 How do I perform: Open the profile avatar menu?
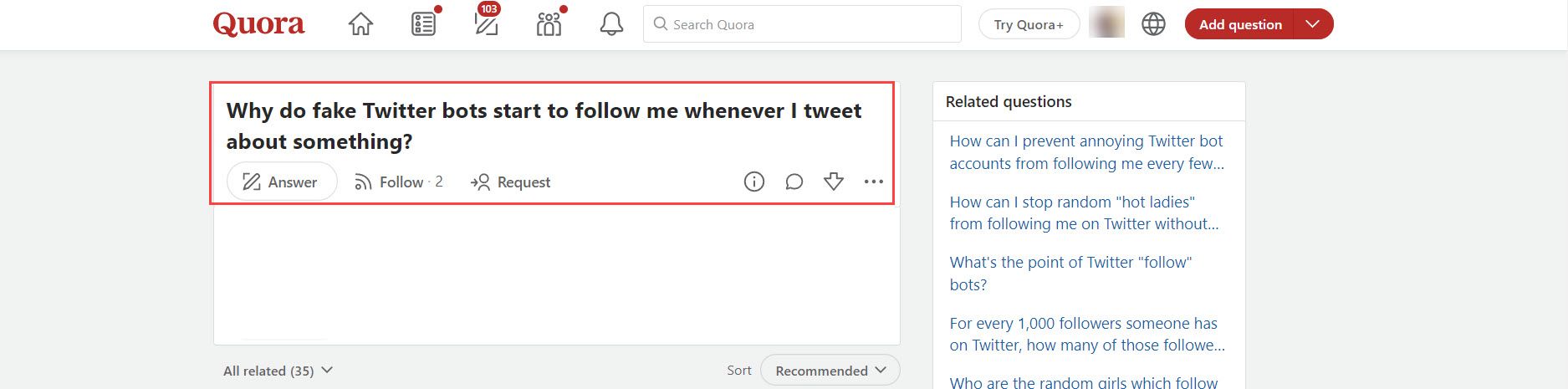click(1106, 23)
